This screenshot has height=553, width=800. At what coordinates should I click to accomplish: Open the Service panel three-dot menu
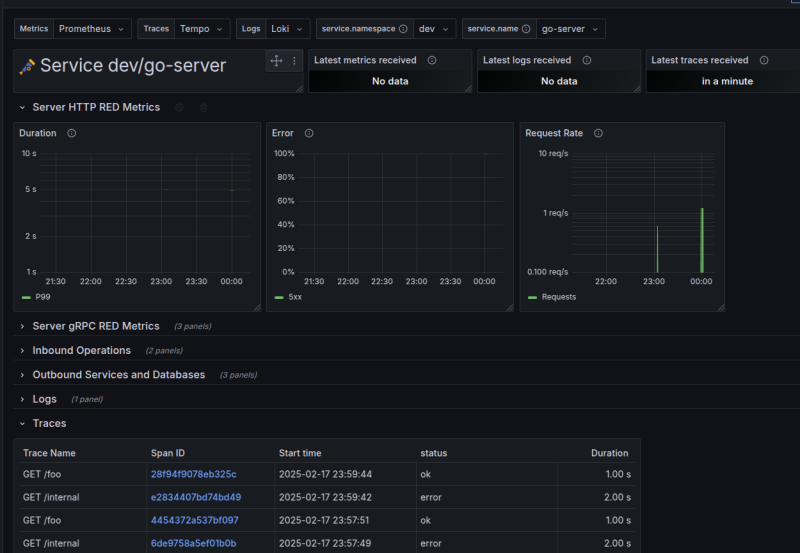click(294, 61)
